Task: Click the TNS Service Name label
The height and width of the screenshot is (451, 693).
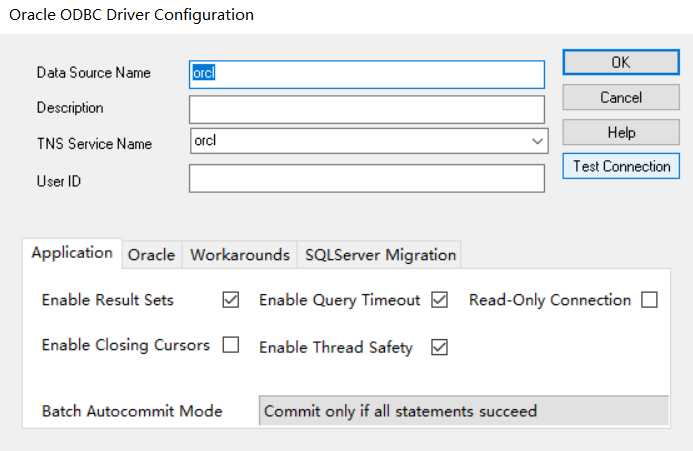Action: click(x=95, y=144)
